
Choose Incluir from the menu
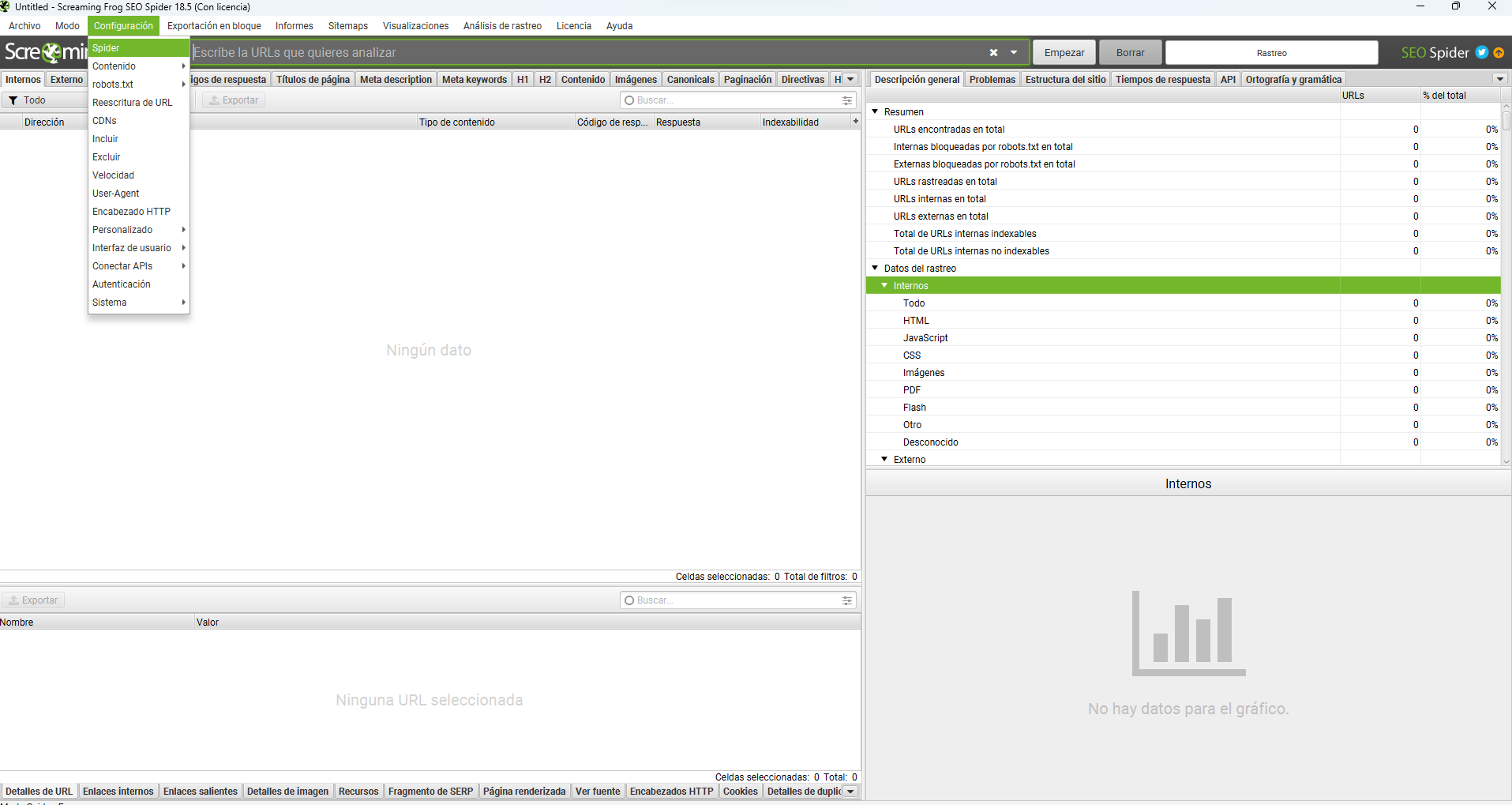(x=139, y=139)
